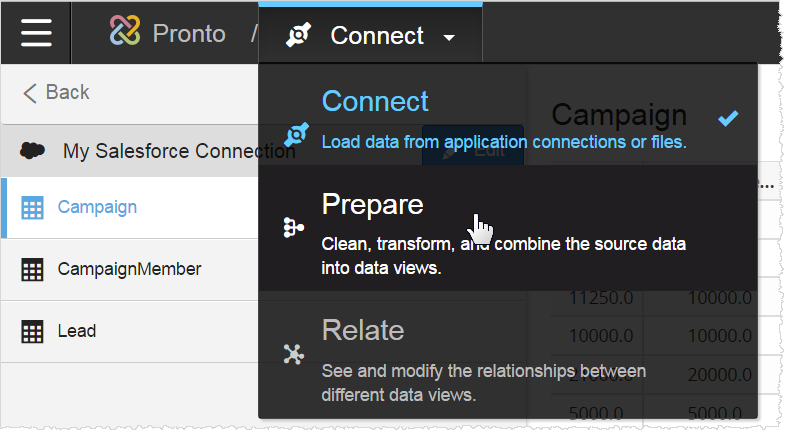
Task: Select the Campaign table name in sidebar
Action: point(97,207)
